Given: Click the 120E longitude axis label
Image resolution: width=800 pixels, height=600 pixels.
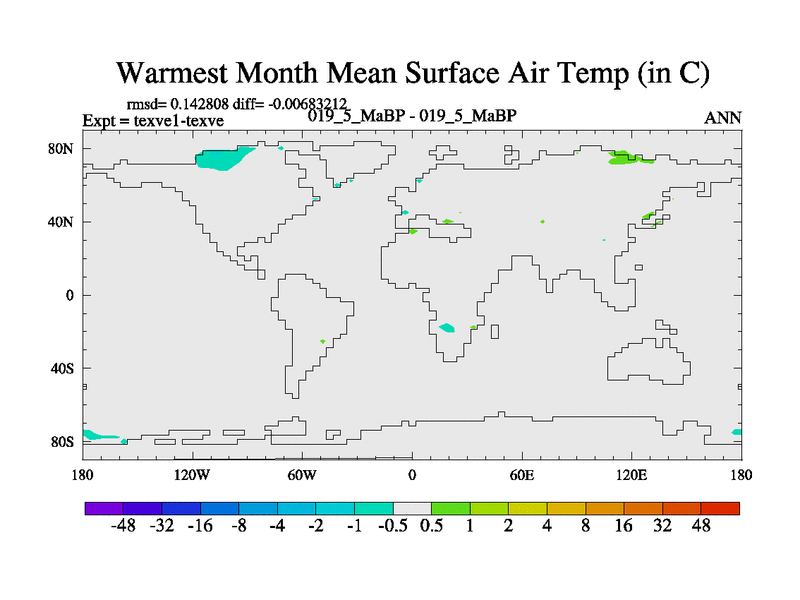Looking at the screenshot, I should tap(631, 473).
